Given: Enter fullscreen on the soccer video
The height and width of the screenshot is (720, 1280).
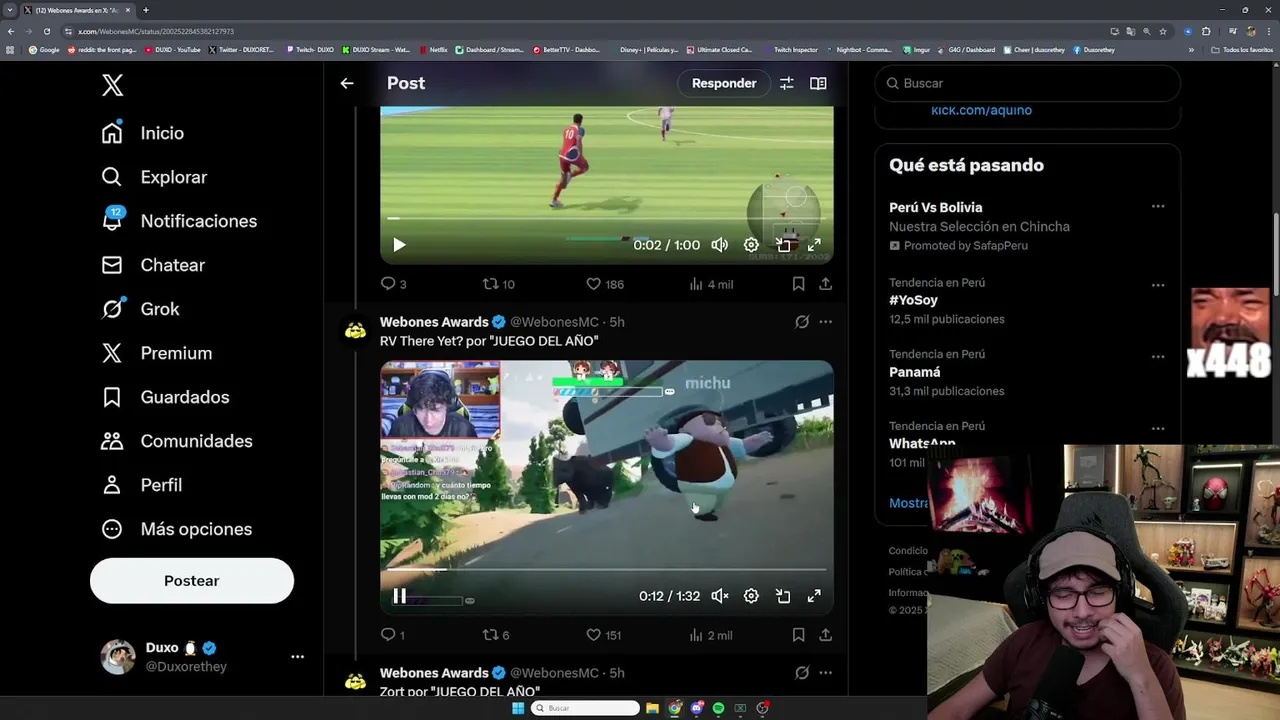Looking at the screenshot, I should pos(814,245).
